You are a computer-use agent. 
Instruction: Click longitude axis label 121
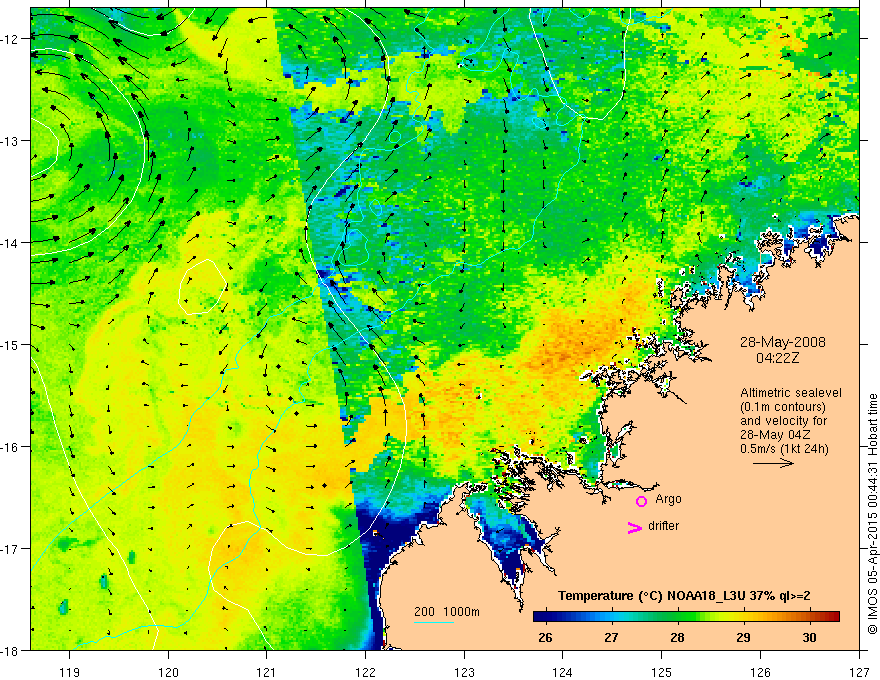click(x=267, y=672)
